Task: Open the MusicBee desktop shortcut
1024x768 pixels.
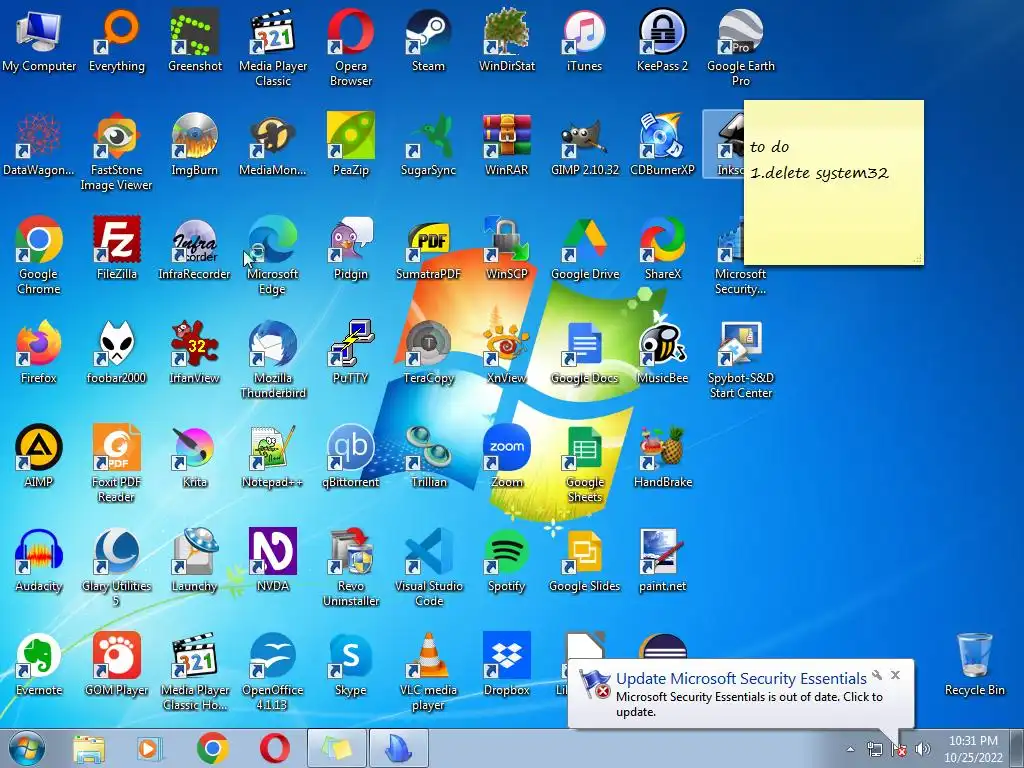Action: point(662,352)
